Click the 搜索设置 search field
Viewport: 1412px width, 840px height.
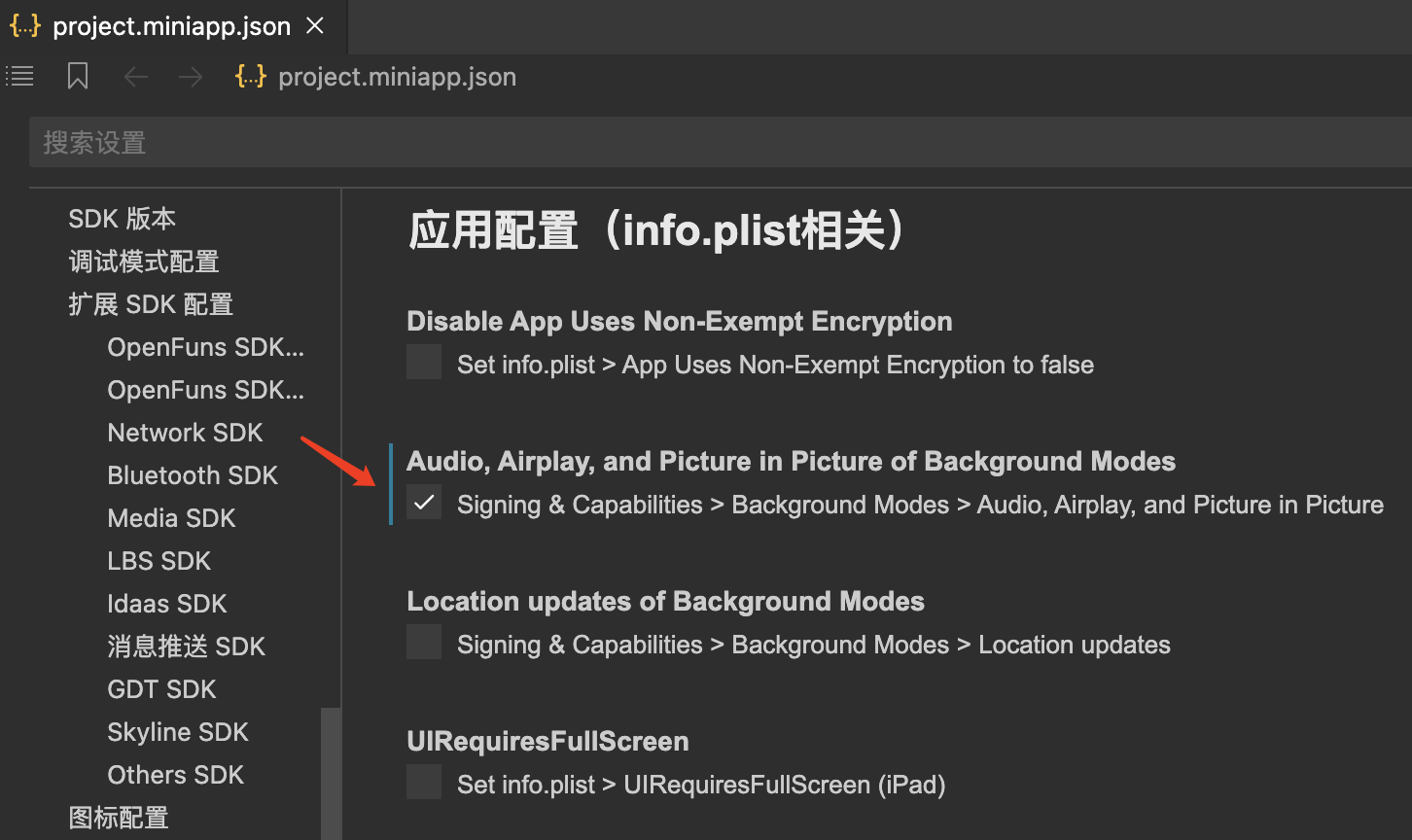coord(720,143)
